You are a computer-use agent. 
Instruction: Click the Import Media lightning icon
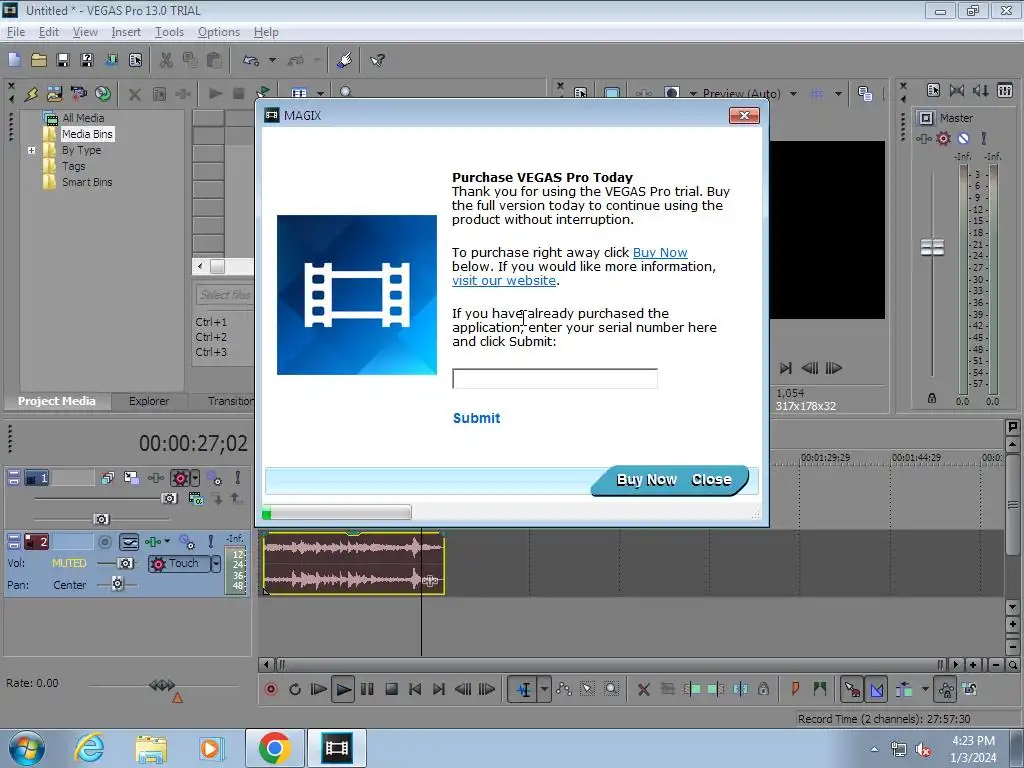point(31,94)
